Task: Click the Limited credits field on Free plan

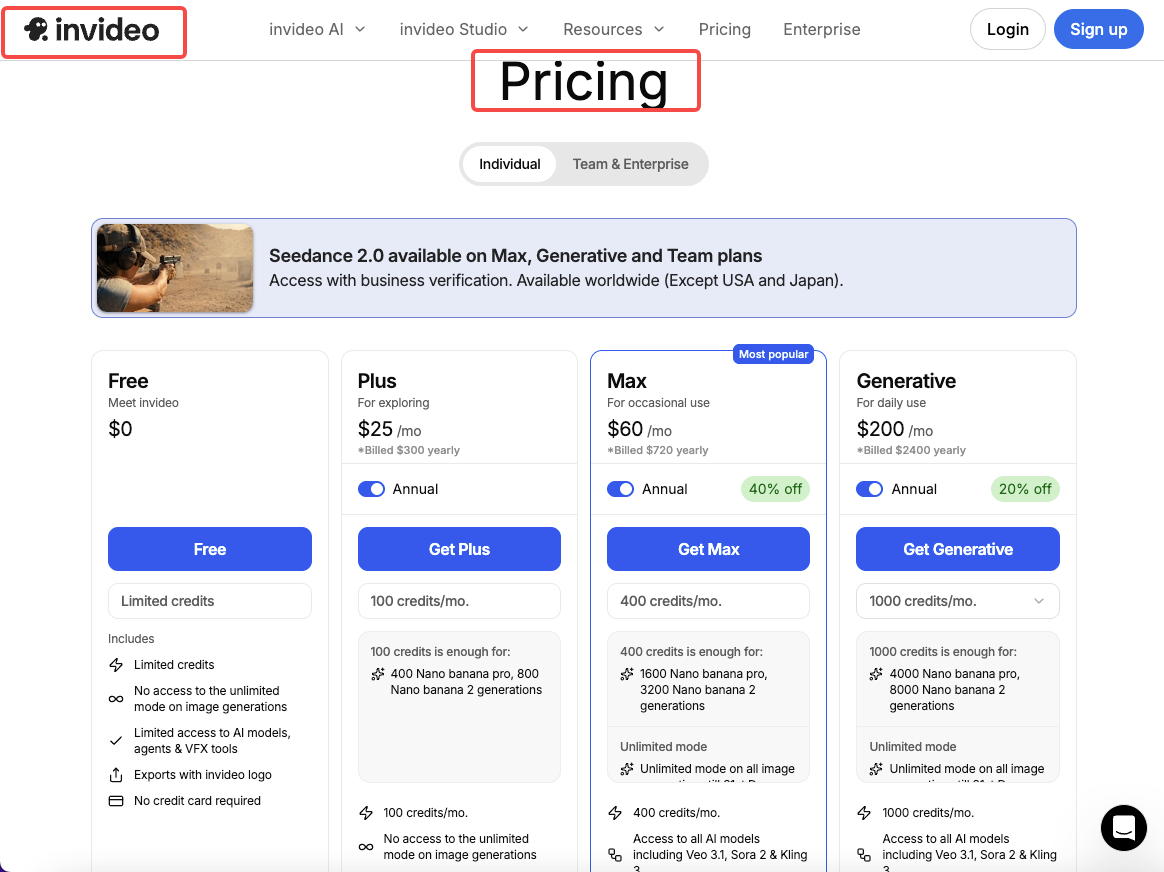Action: [x=210, y=601]
